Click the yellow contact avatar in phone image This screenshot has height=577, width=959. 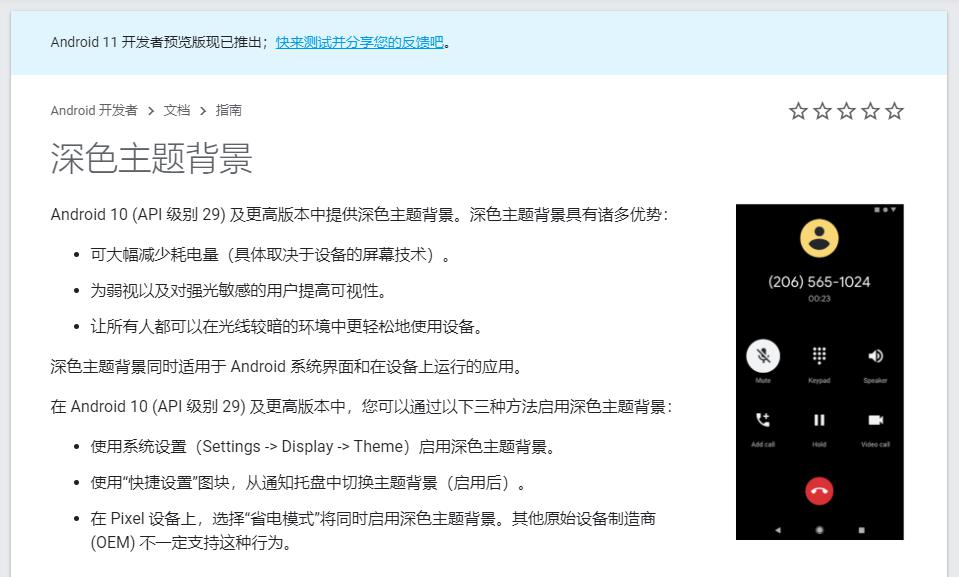point(819,238)
